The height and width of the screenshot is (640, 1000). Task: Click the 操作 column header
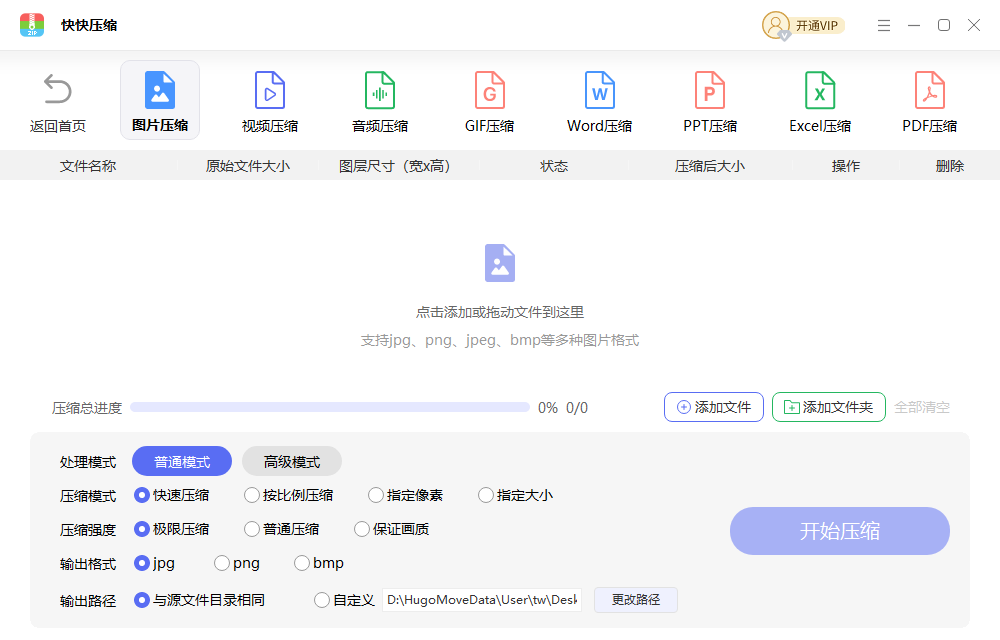846,166
